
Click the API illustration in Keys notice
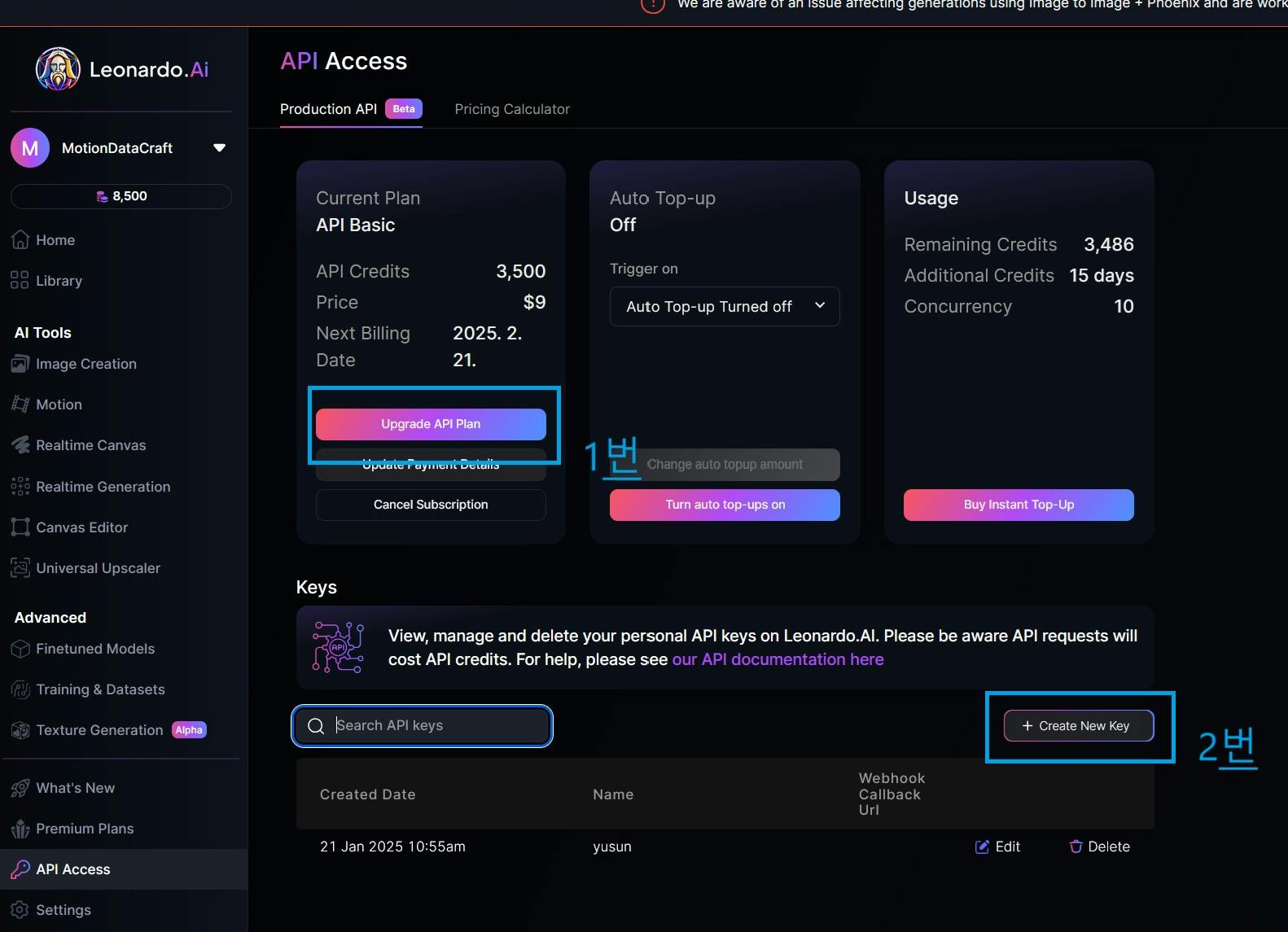[338, 647]
